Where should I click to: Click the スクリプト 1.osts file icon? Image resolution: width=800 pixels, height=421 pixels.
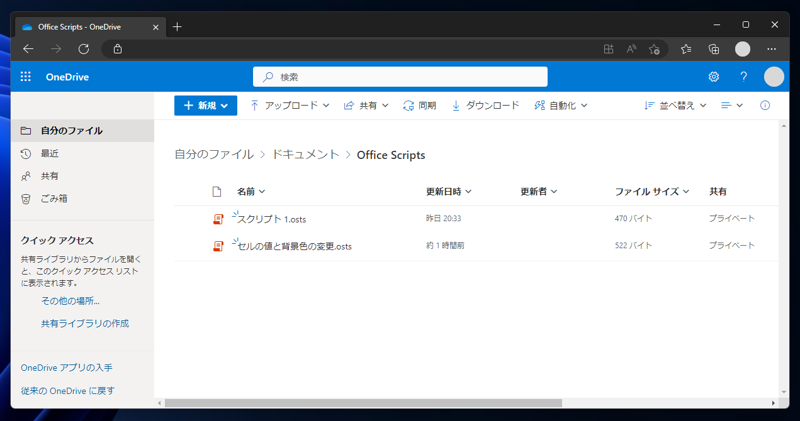pyautogui.click(x=218, y=219)
